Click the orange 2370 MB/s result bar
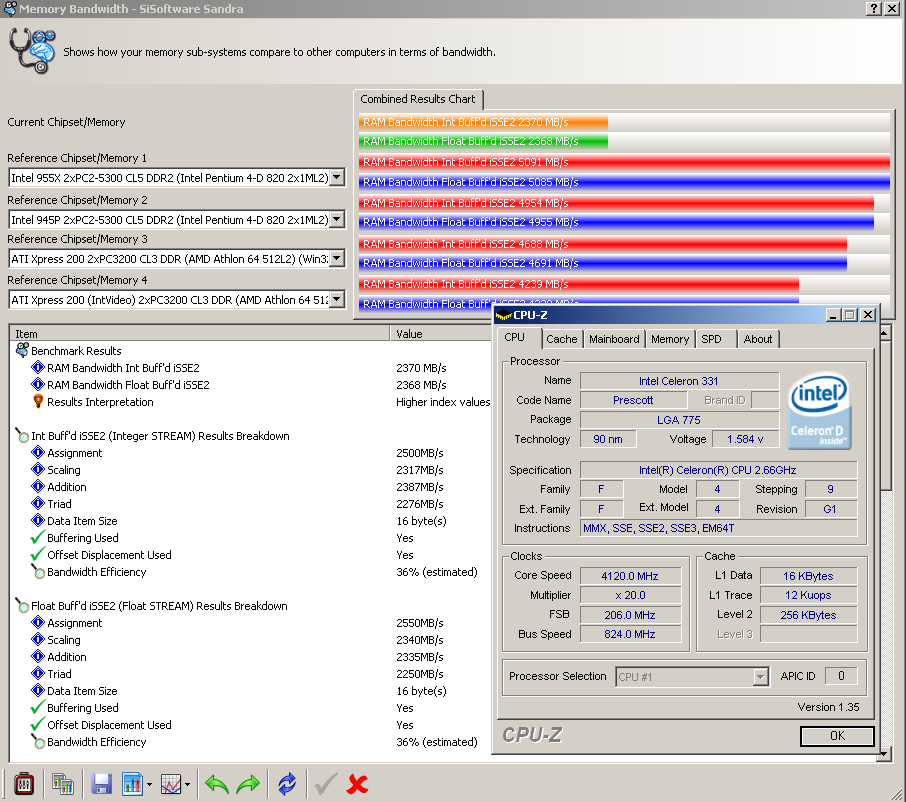Image resolution: width=906 pixels, height=802 pixels. tap(483, 121)
